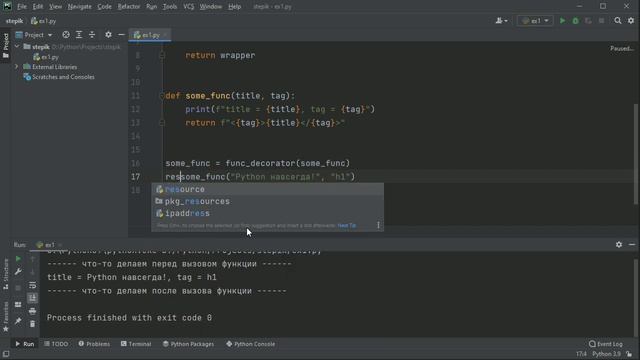This screenshot has height=360, width=640.
Task: Click up the stack trace arrow
Action: coord(33,259)
